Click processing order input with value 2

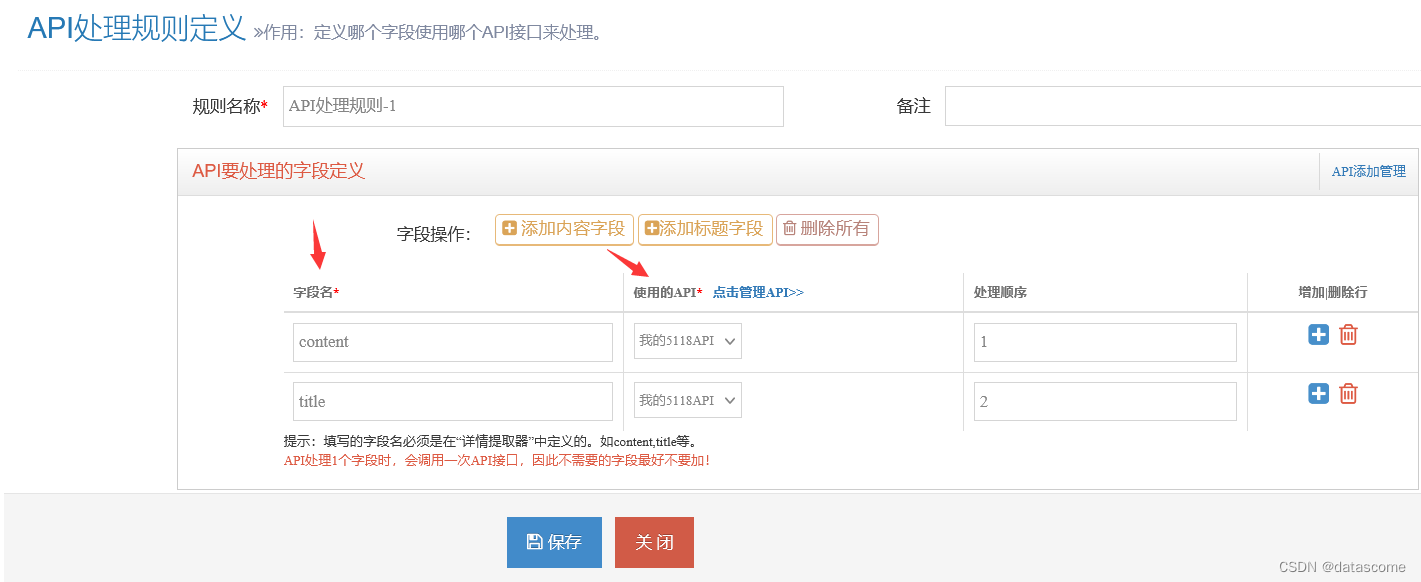(1105, 402)
